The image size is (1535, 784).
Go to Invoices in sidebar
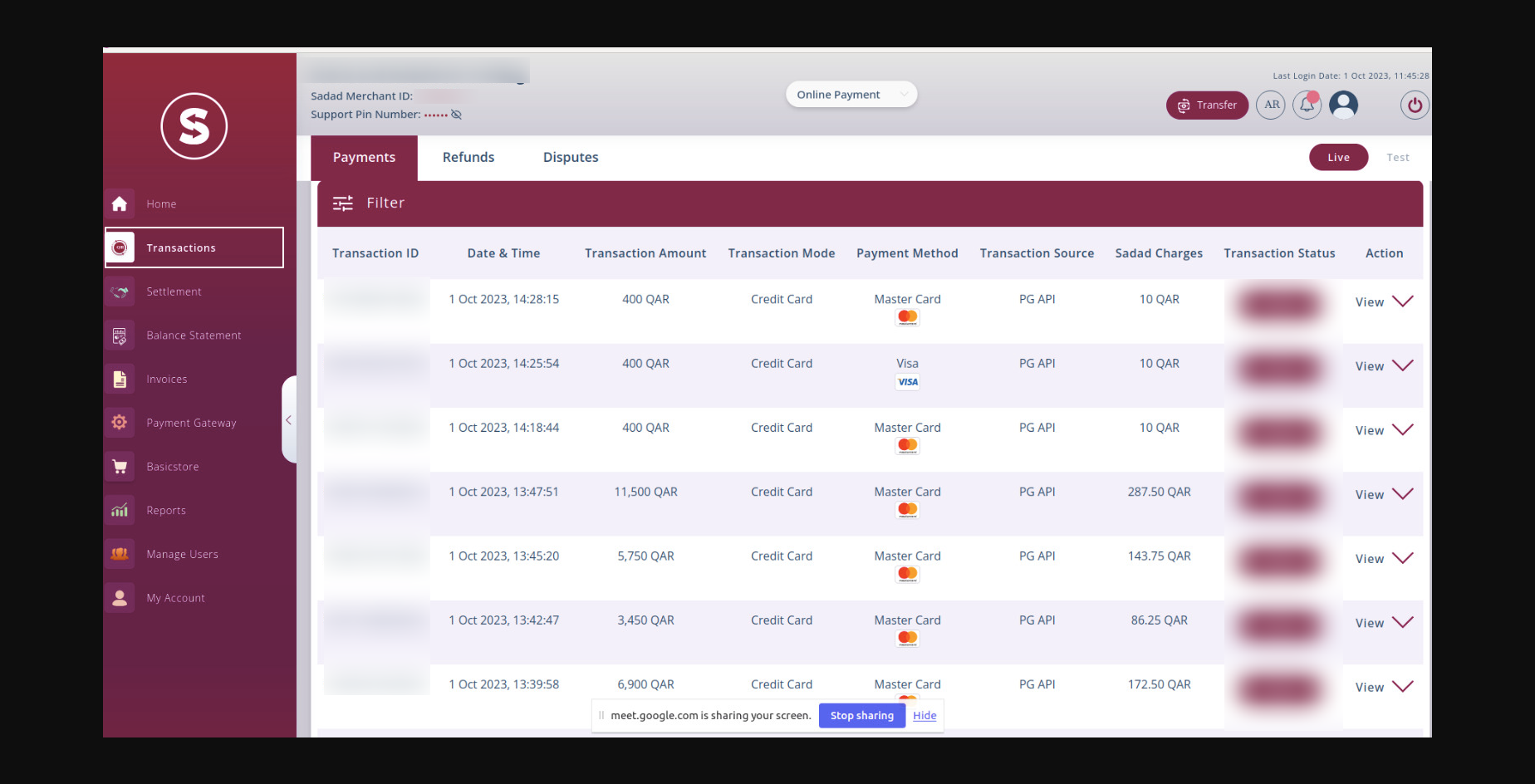coord(166,380)
